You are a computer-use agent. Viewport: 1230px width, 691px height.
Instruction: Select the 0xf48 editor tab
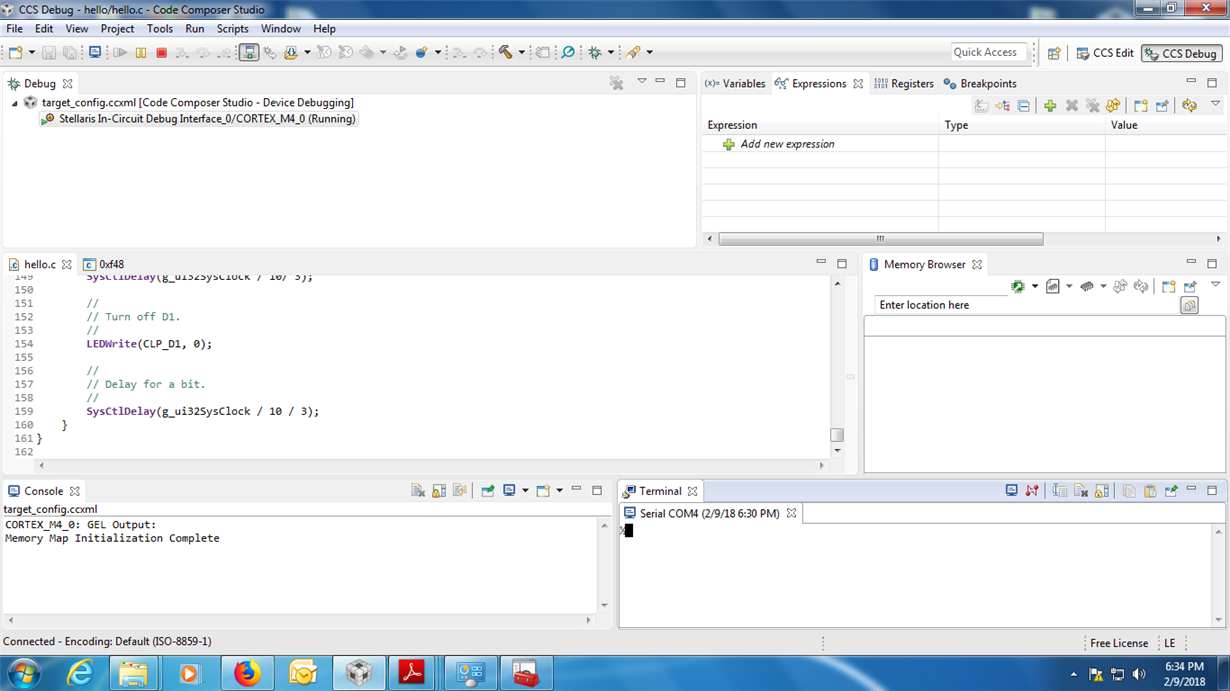pyautogui.click(x=104, y=265)
